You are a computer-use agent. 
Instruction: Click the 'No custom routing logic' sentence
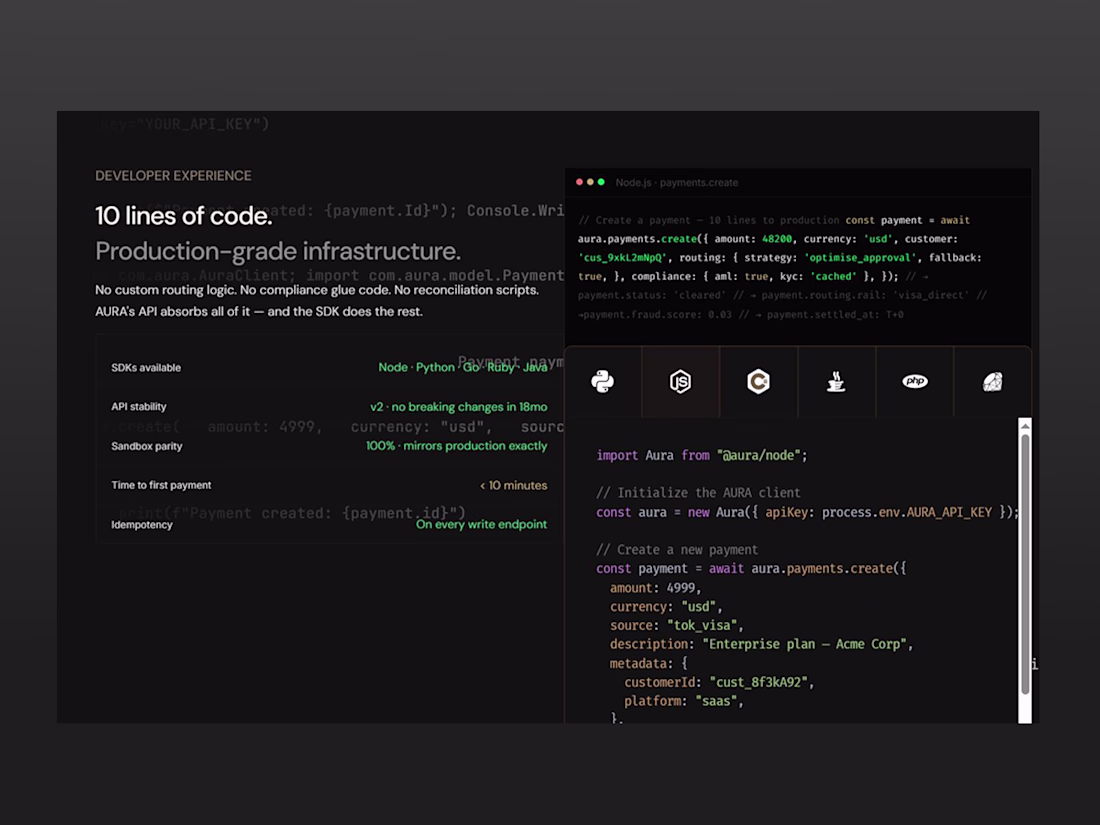point(317,290)
